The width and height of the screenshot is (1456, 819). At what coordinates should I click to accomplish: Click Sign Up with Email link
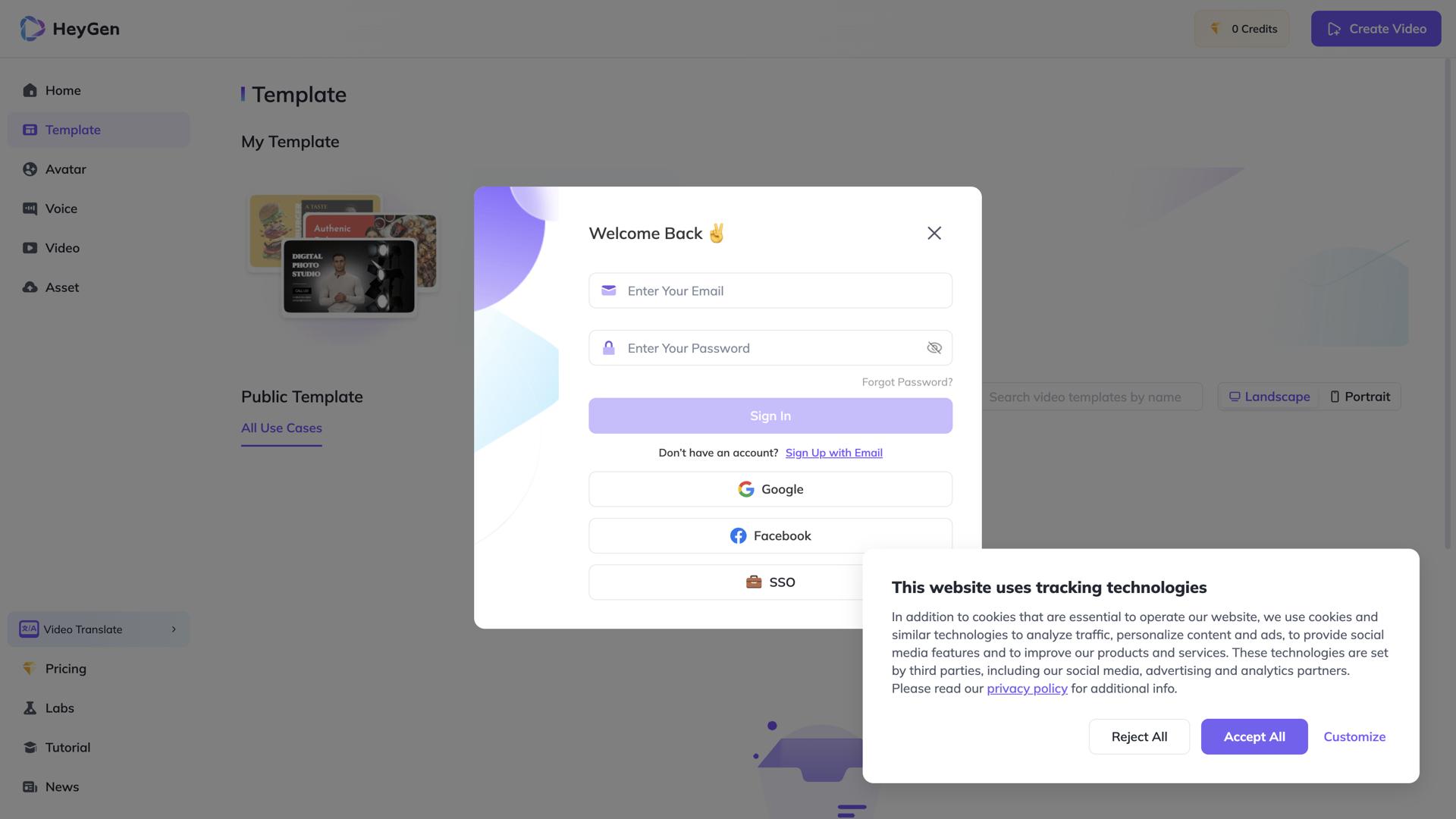coord(833,453)
